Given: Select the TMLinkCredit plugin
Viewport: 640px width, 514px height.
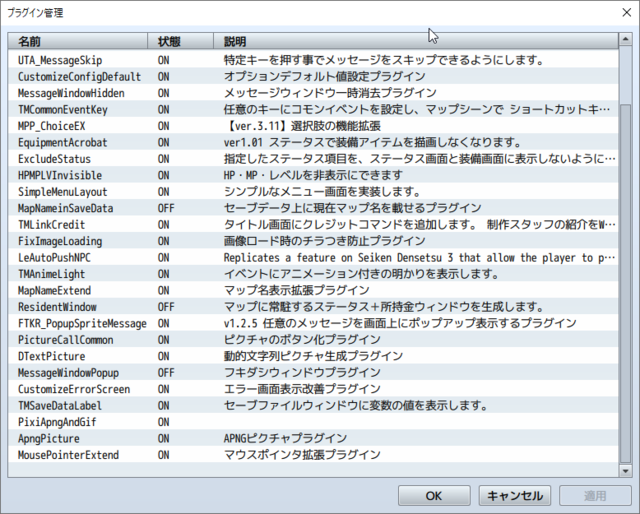Looking at the screenshot, I should pyautogui.click(x=313, y=225).
